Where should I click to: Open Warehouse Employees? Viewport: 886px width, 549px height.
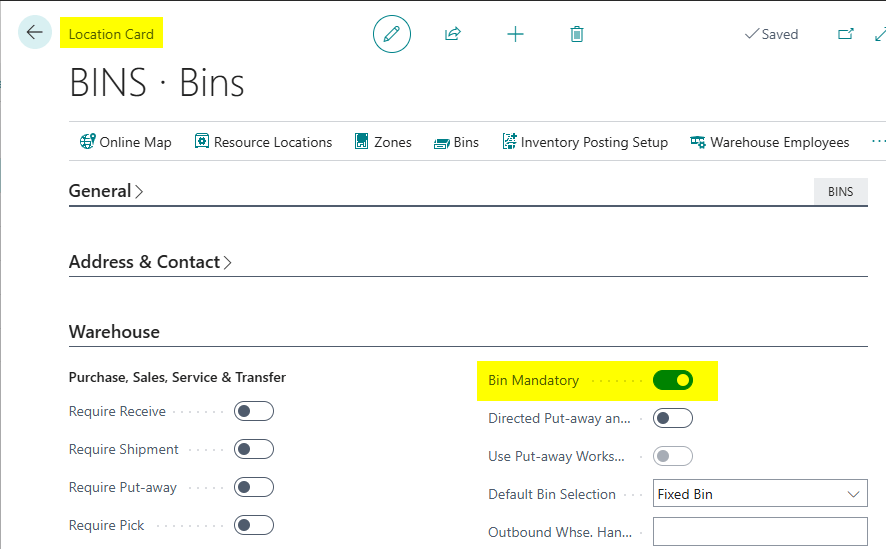coord(770,142)
